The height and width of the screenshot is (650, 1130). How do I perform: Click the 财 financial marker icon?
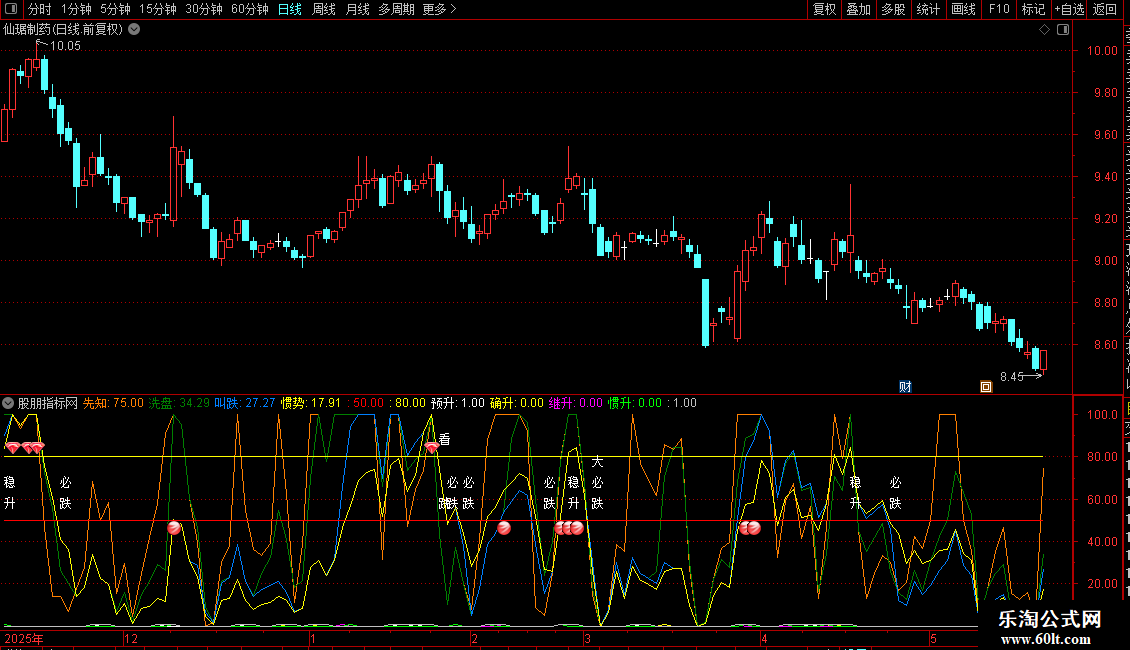(905, 387)
